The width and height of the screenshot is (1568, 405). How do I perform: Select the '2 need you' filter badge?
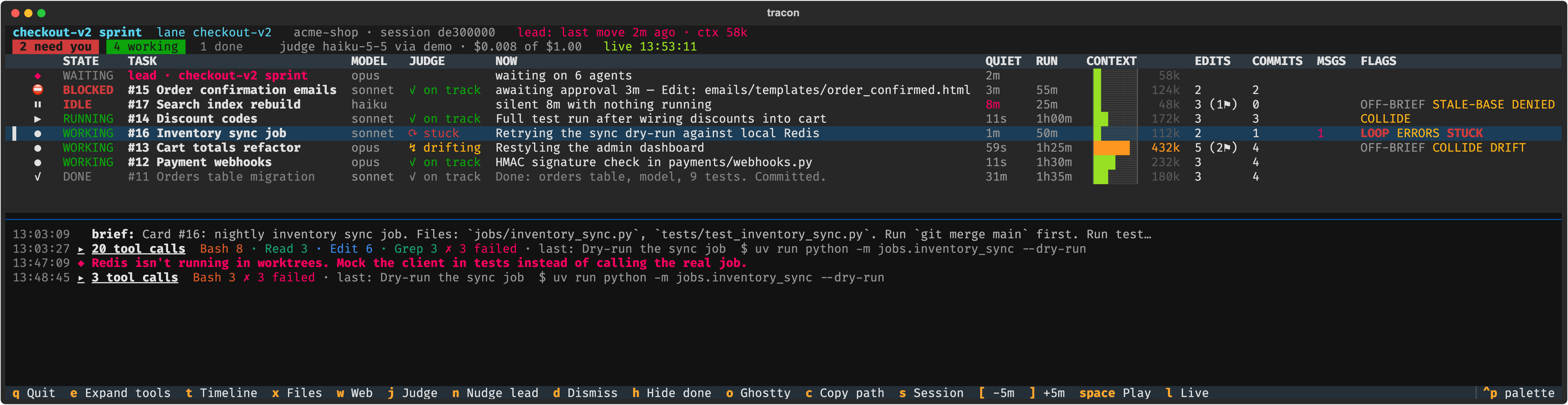(56, 47)
